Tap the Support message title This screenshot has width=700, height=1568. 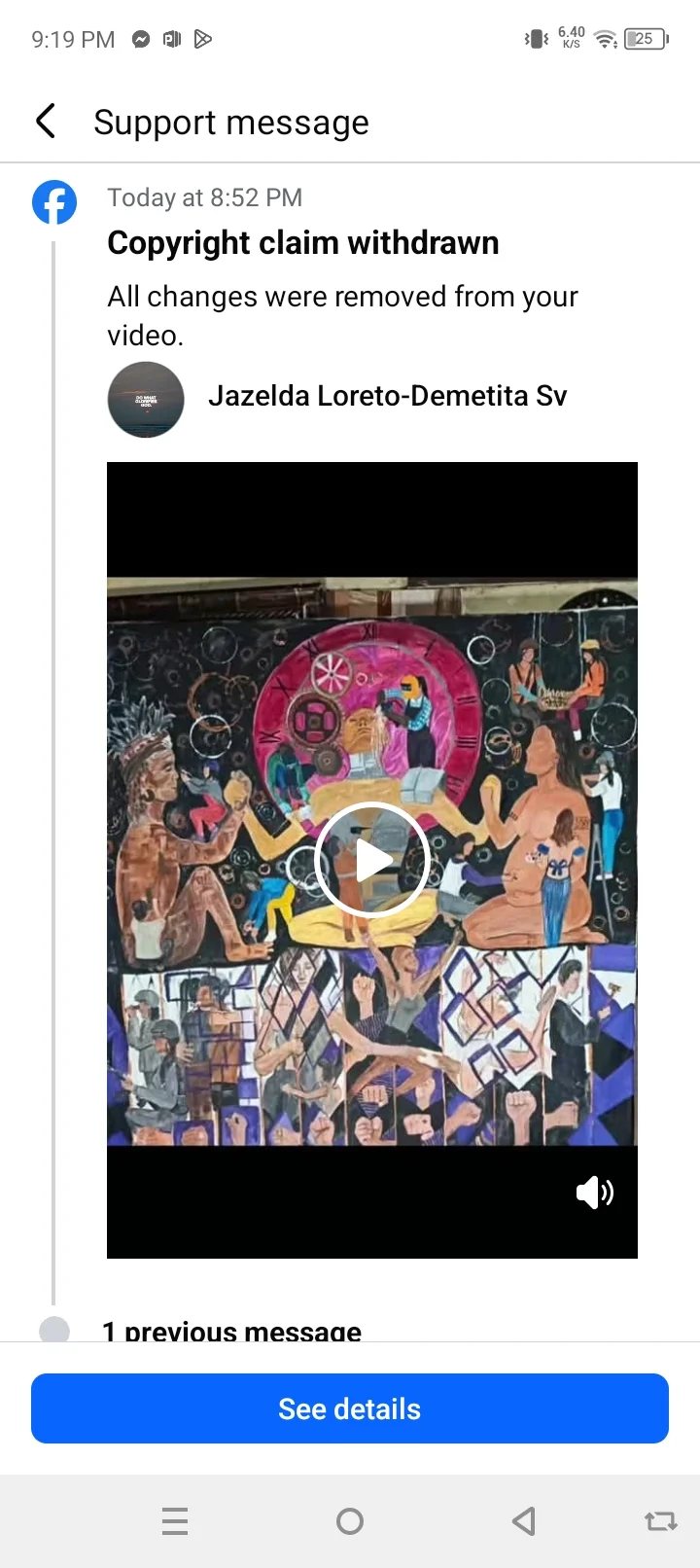231,123
